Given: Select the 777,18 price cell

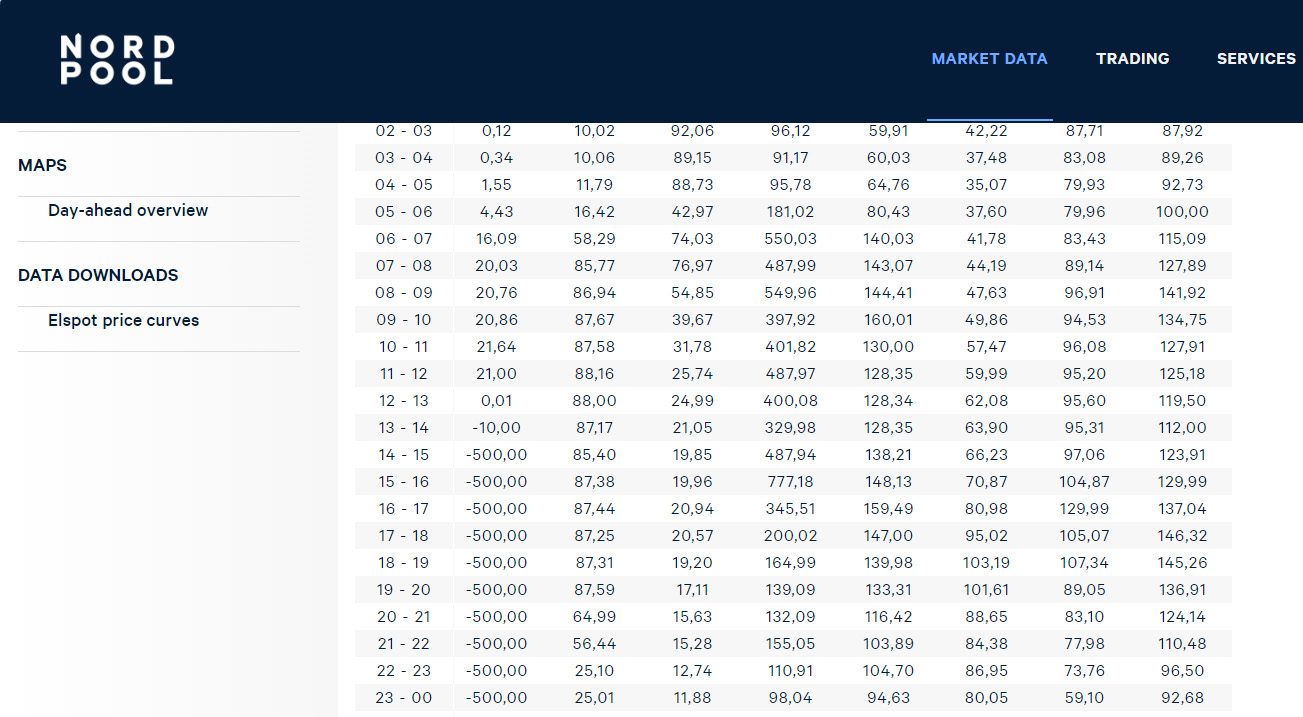Looking at the screenshot, I should pos(792,482).
